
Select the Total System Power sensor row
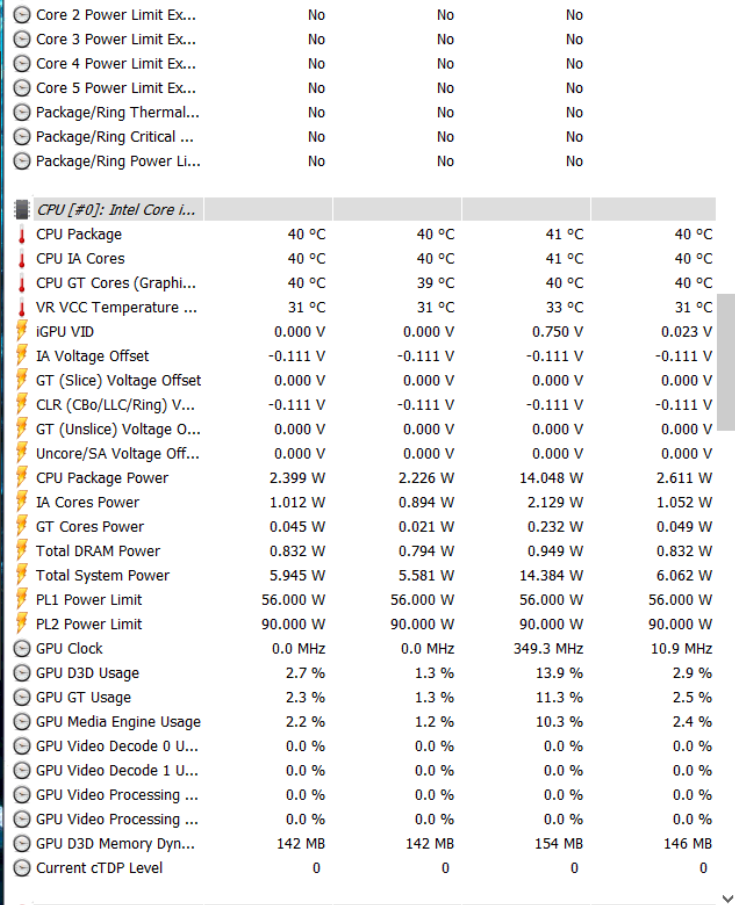[x=102, y=575]
